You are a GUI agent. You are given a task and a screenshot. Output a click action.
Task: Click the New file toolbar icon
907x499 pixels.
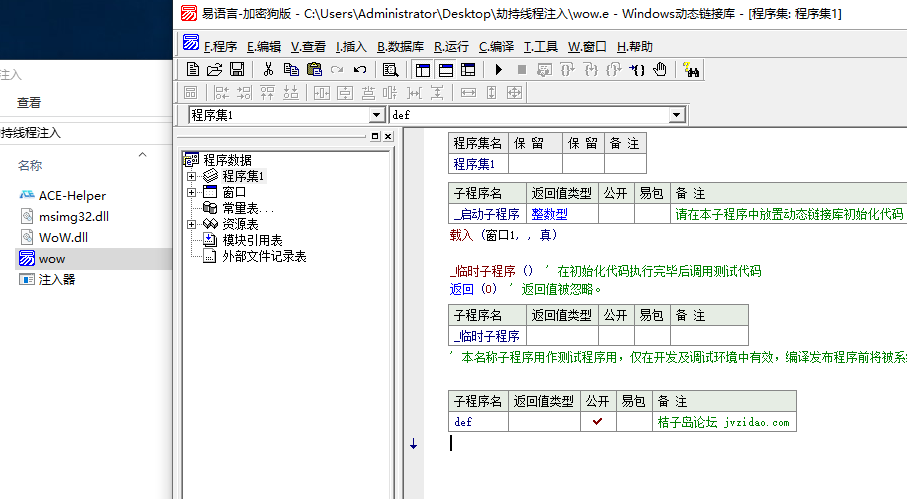(x=193, y=70)
